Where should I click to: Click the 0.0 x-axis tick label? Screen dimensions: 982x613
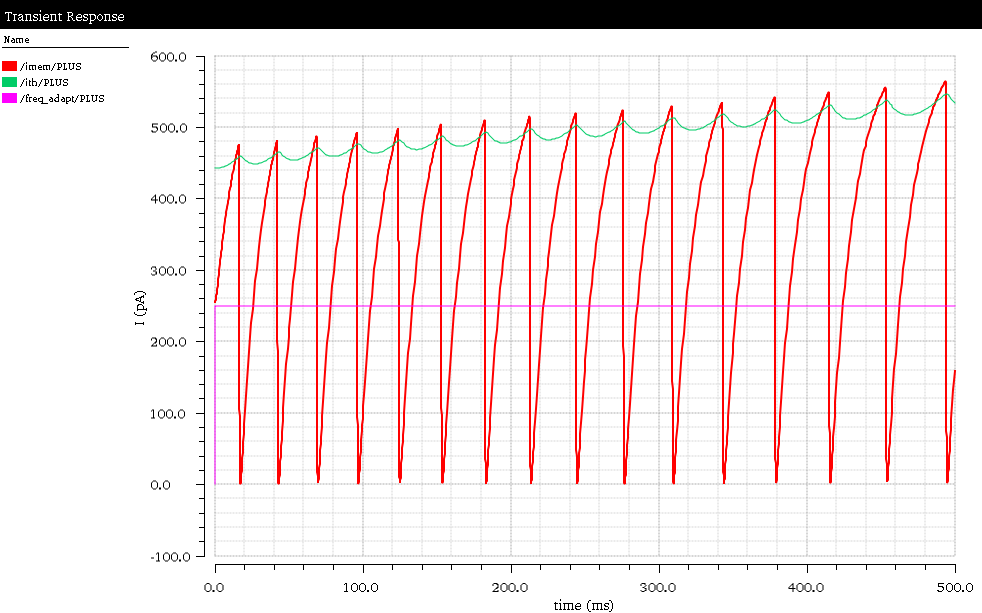tap(214, 588)
